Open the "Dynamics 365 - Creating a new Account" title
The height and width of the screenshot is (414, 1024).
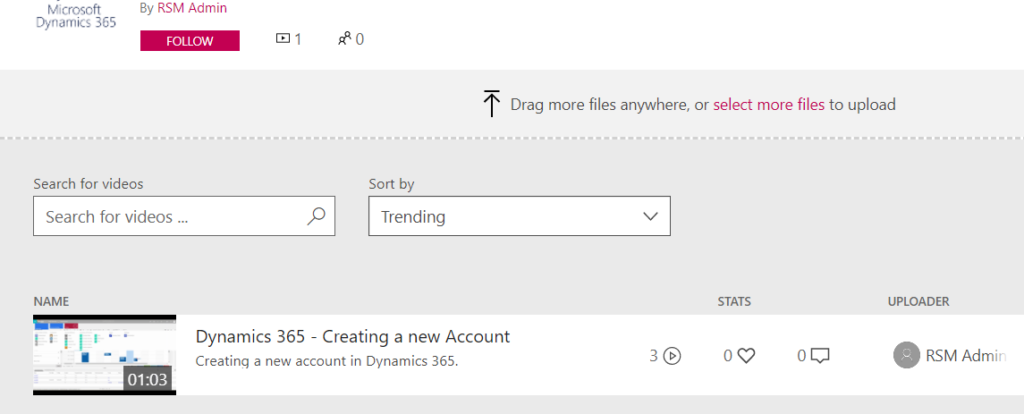[352, 337]
